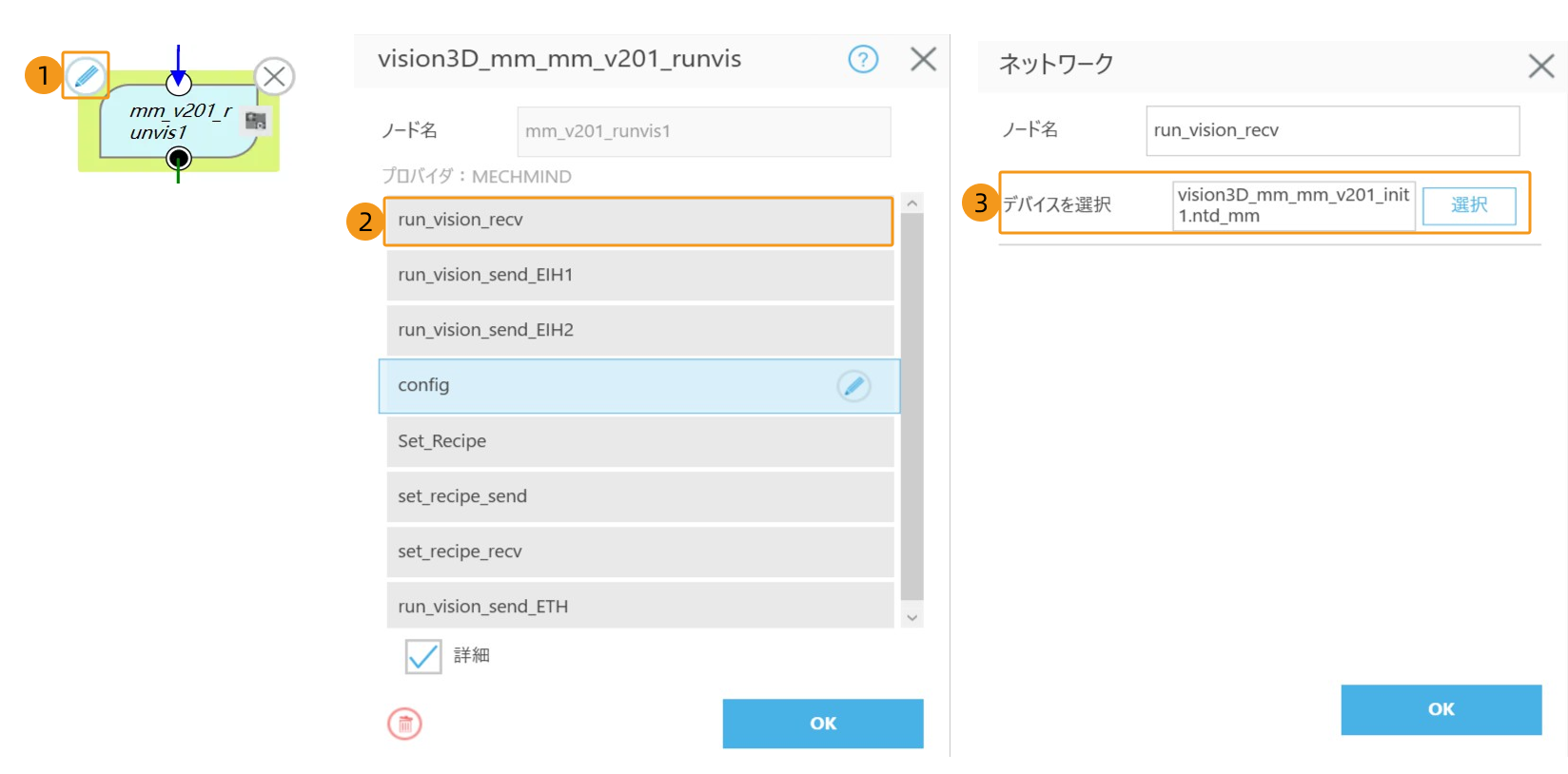Image resolution: width=1568 pixels, height=774 pixels.
Task: Choose the Set_Recipe entry
Action: point(637,441)
